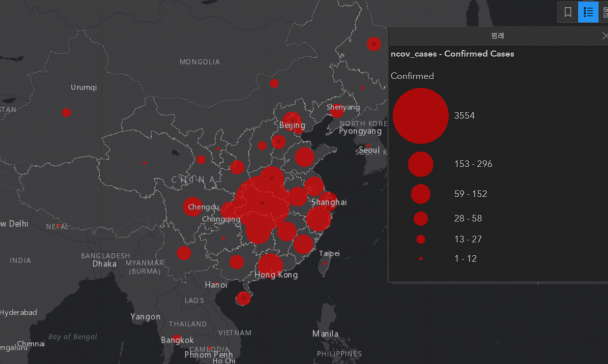Click the '13 - 27' legend range text
The image size is (608, 364).
[468, 239]
